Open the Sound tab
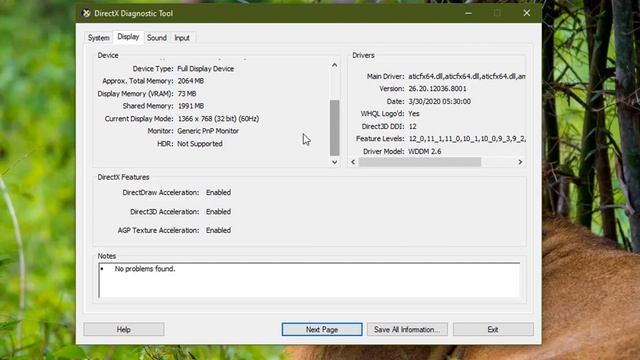 pyautogui.click(x=157, y=38)
